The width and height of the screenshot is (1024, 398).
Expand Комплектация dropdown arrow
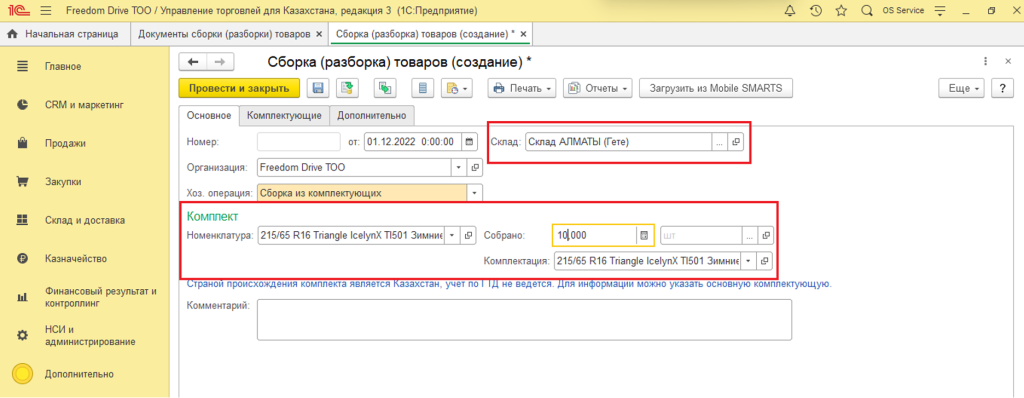748,261
